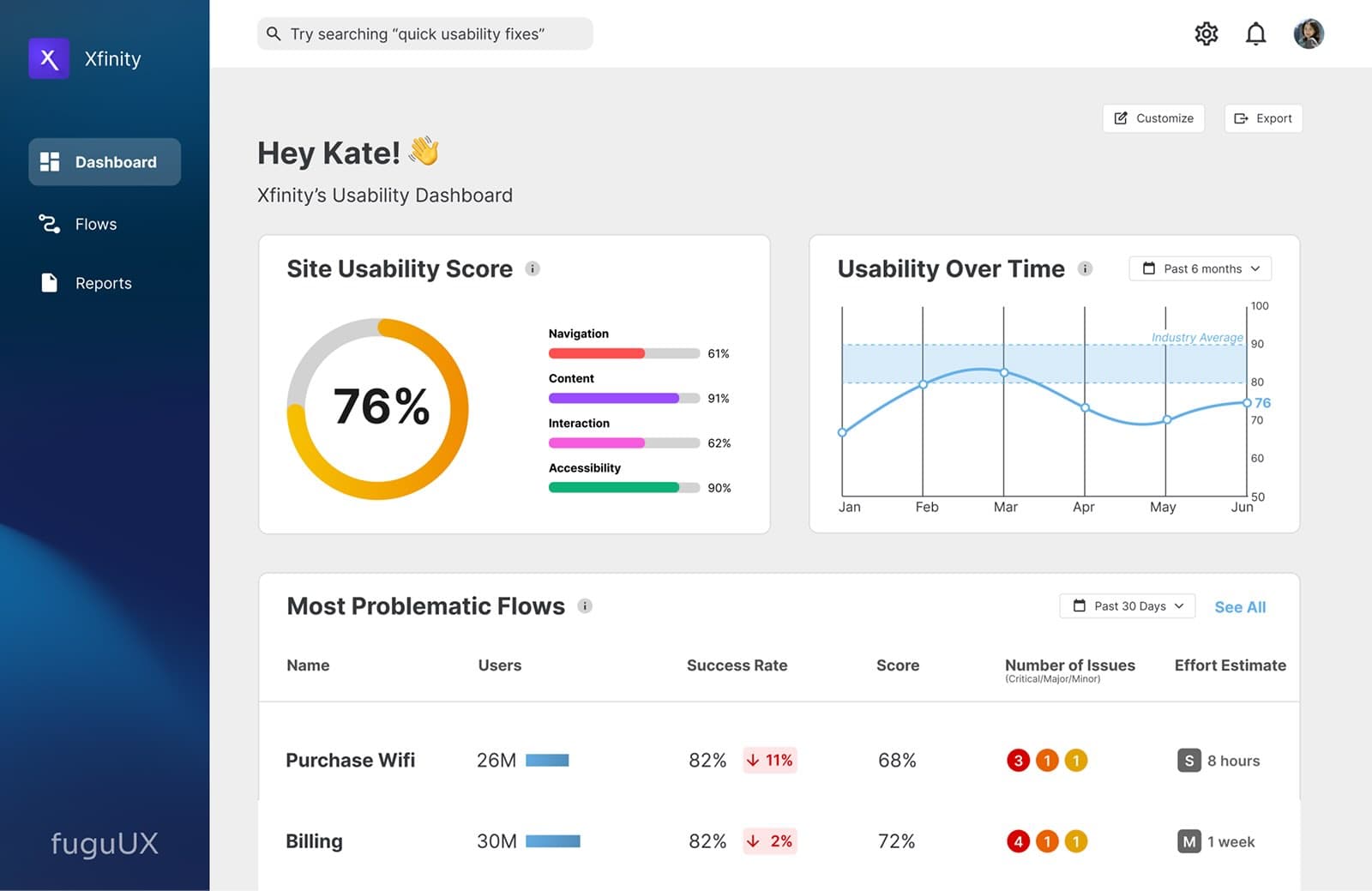Click the 72% score value
The width and height of the screenshot is (1372, 891).
[896, 841]
